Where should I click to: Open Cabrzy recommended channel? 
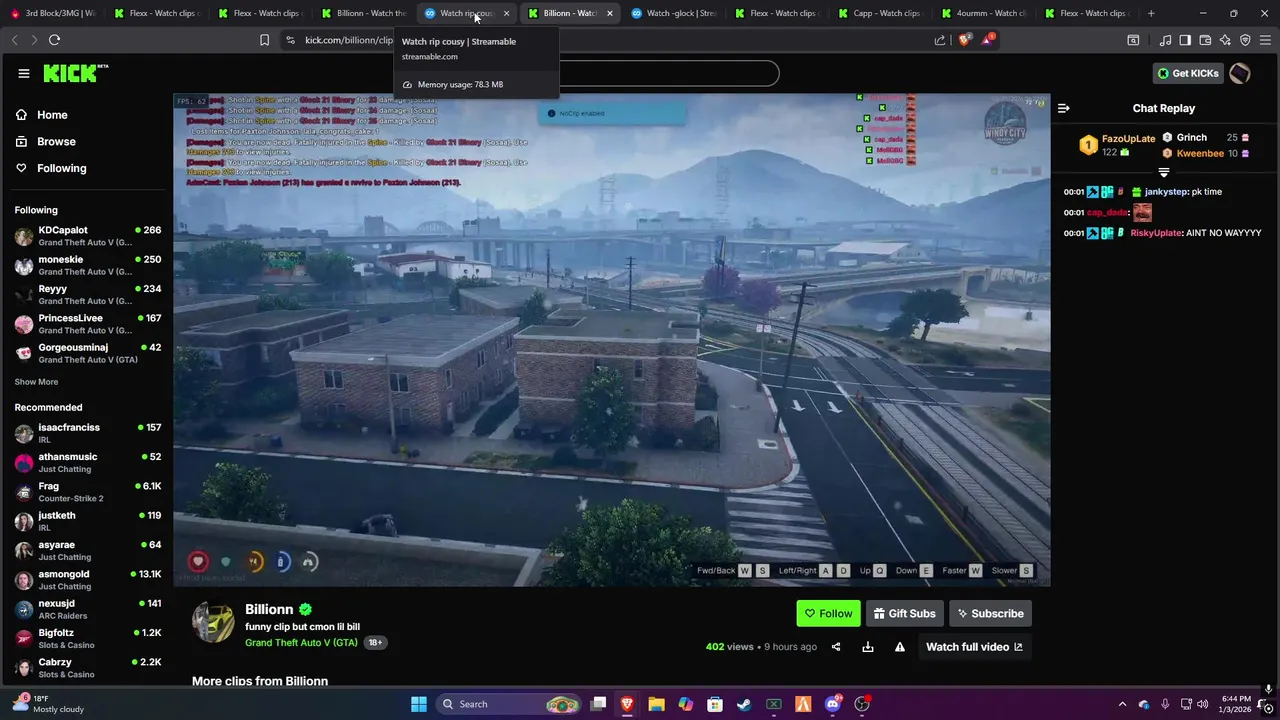pos(87,668)
